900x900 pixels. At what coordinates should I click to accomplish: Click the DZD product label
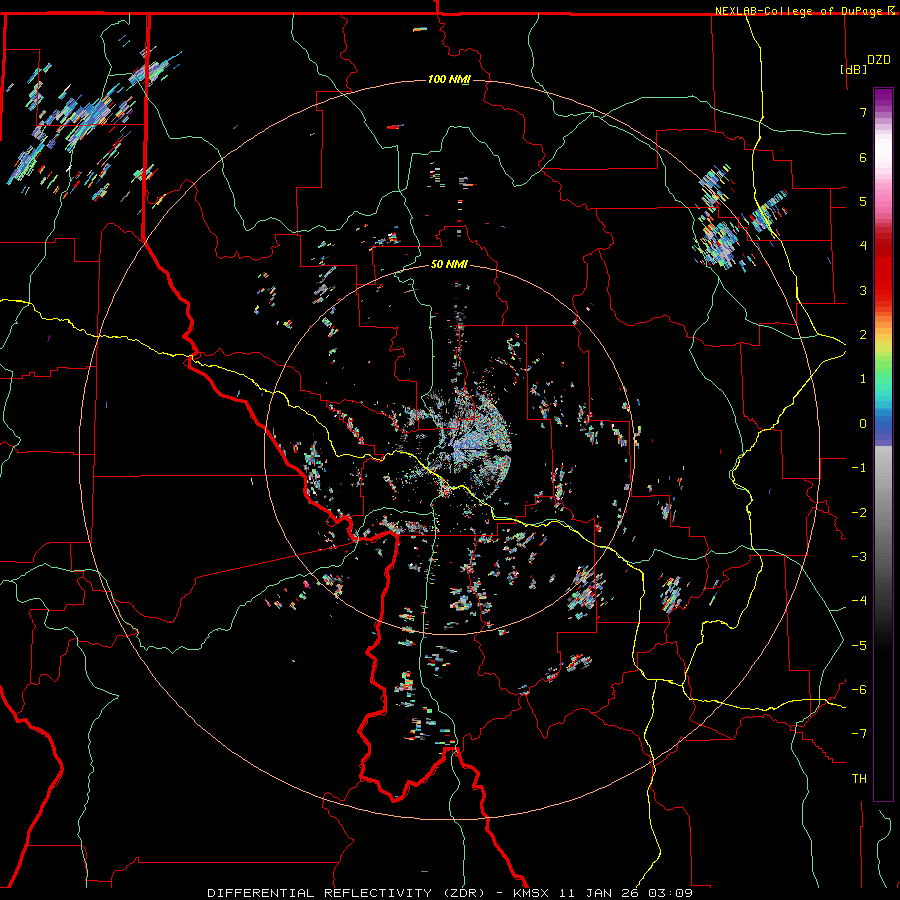[x=879, y=60]
